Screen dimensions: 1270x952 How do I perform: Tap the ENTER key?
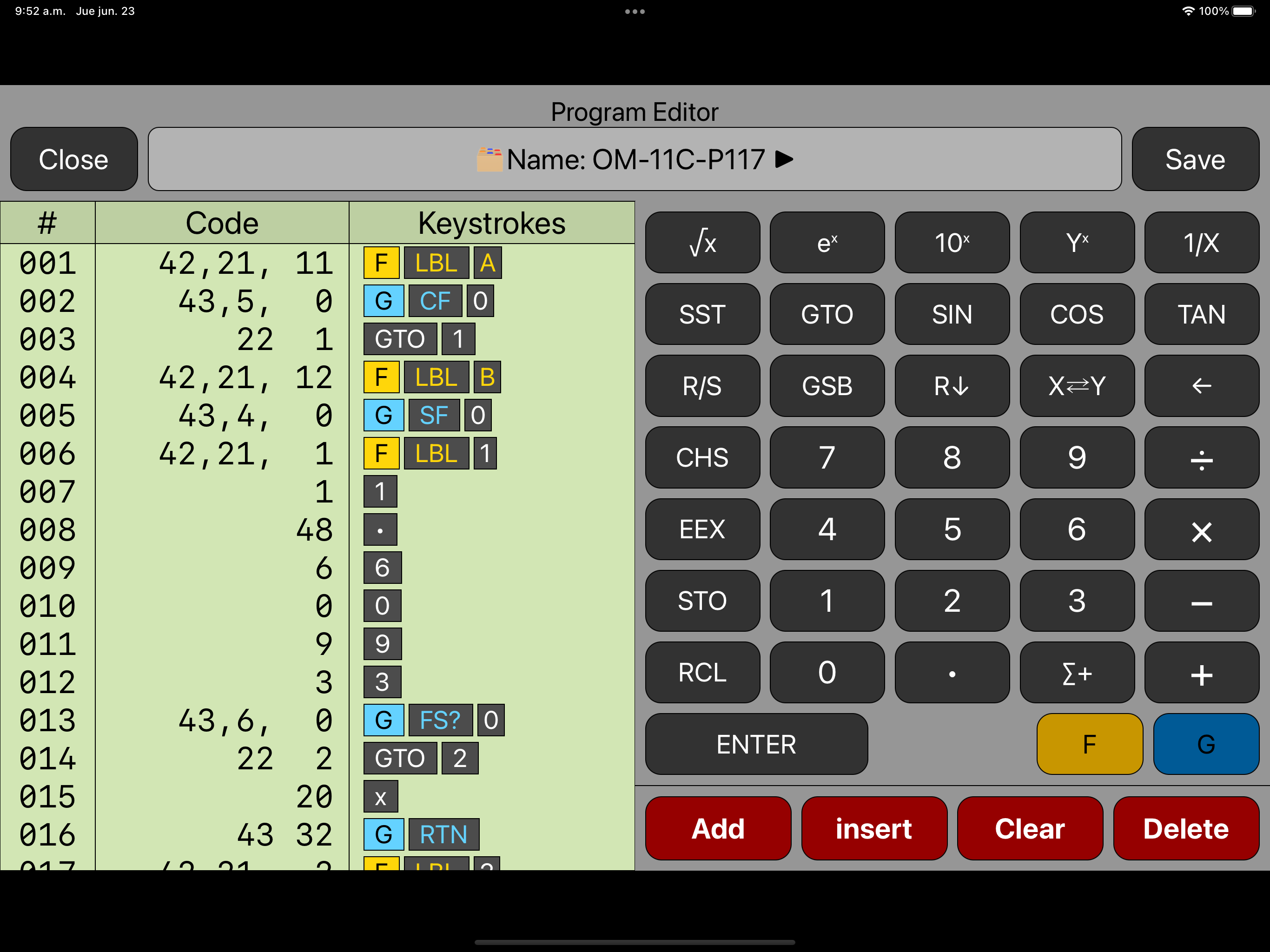756,744
